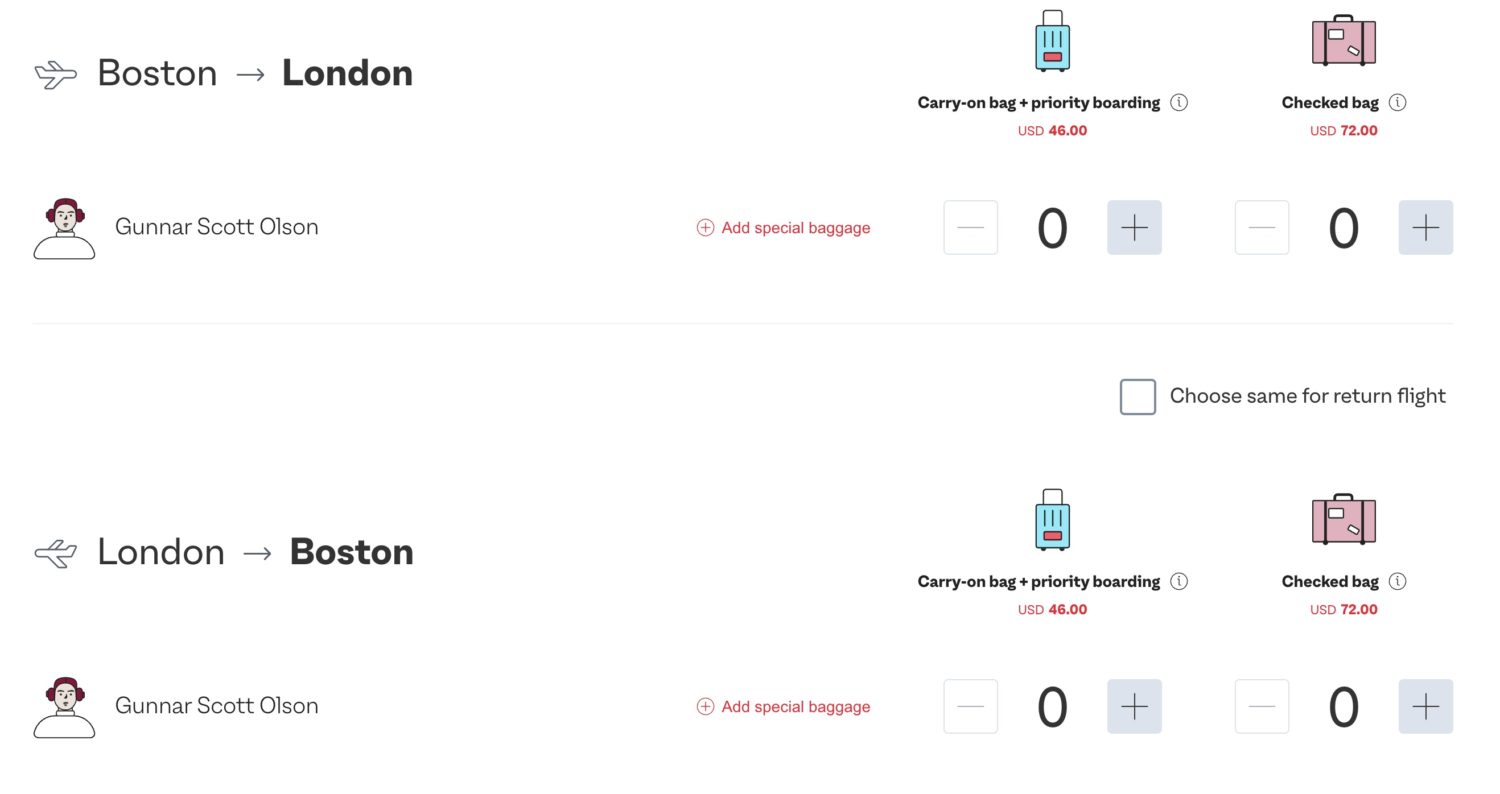This screenshot has height=794, width=1500.
Task: Add special baggage for Boston to London flight
Action: click(x=784, y=228)
